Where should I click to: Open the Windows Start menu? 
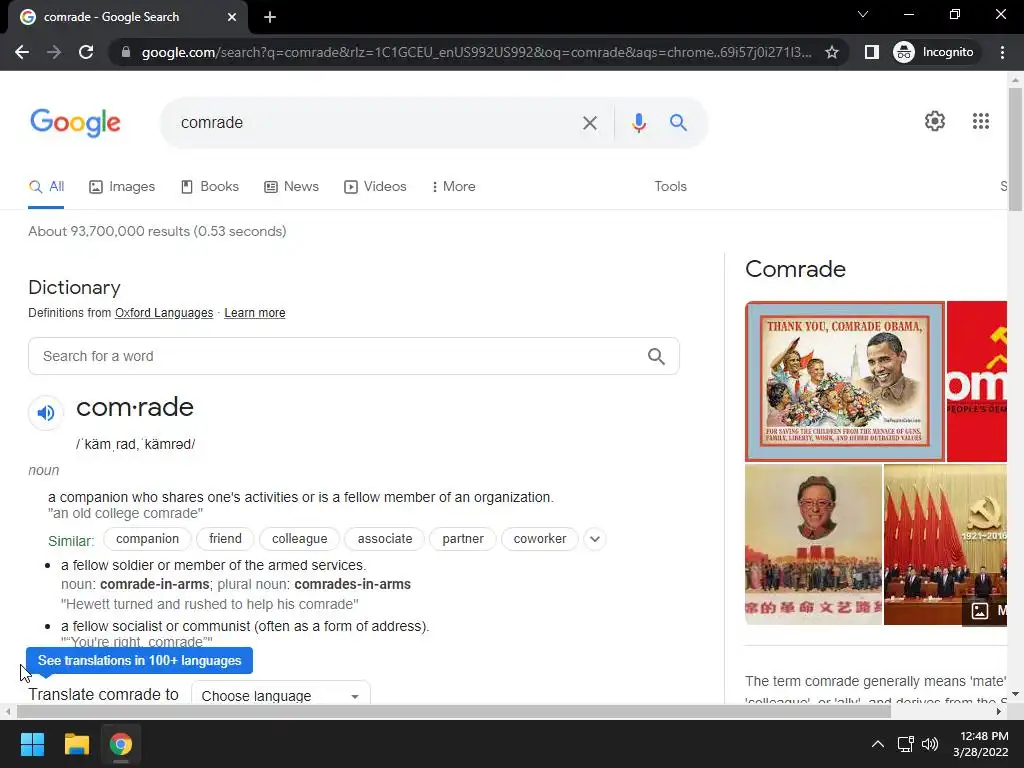point(32,744)
